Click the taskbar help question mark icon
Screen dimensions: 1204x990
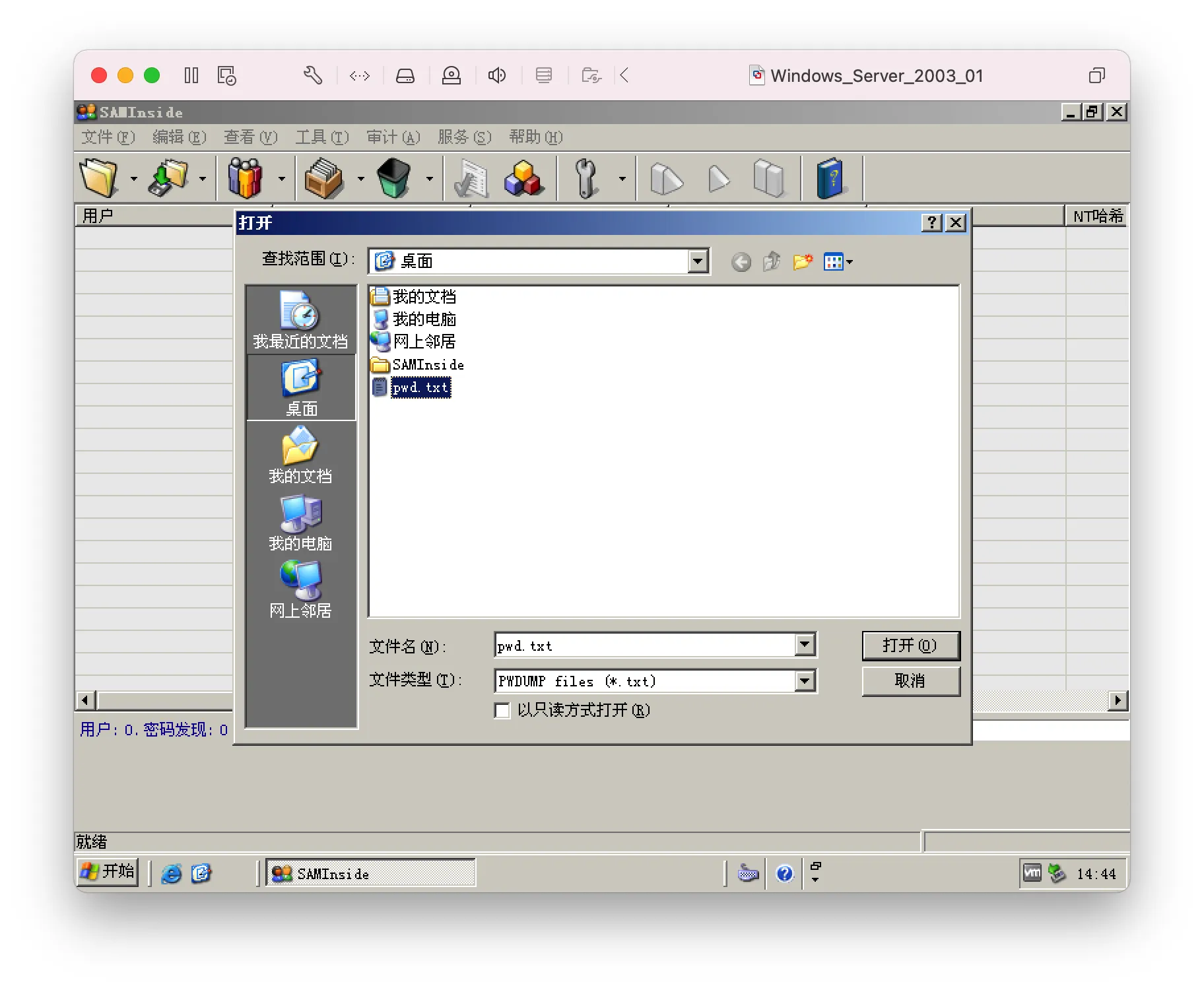[x=784, y=874]
